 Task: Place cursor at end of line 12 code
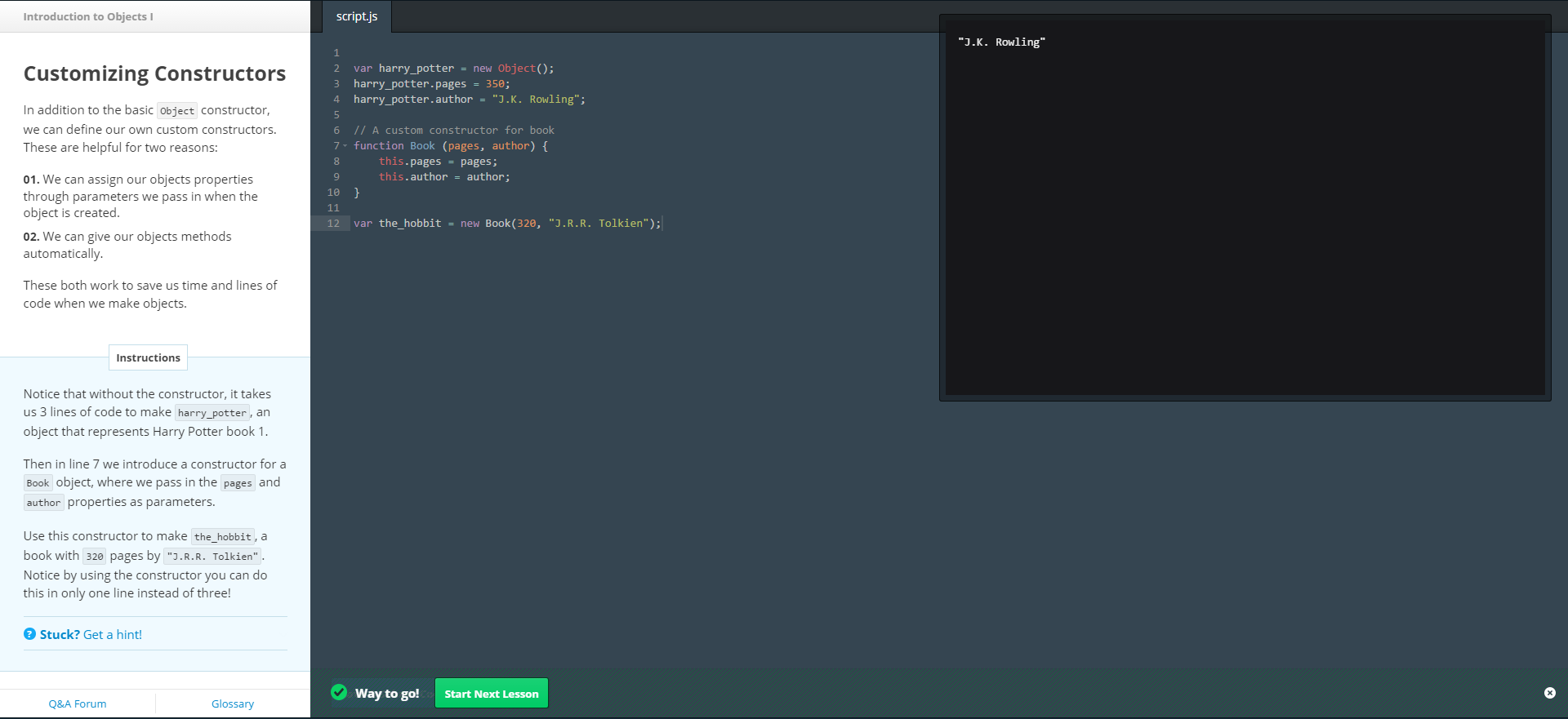click(661, 223)
